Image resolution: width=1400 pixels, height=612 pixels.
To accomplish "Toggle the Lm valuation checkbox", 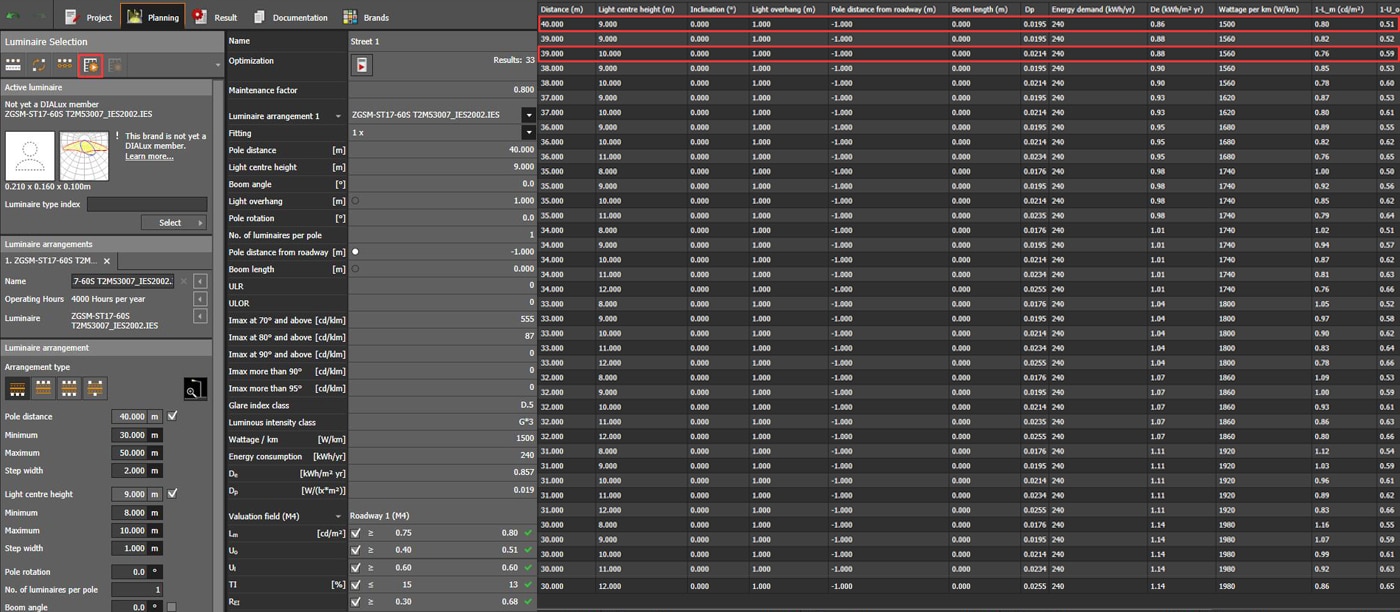I will (x=356, y=533).
